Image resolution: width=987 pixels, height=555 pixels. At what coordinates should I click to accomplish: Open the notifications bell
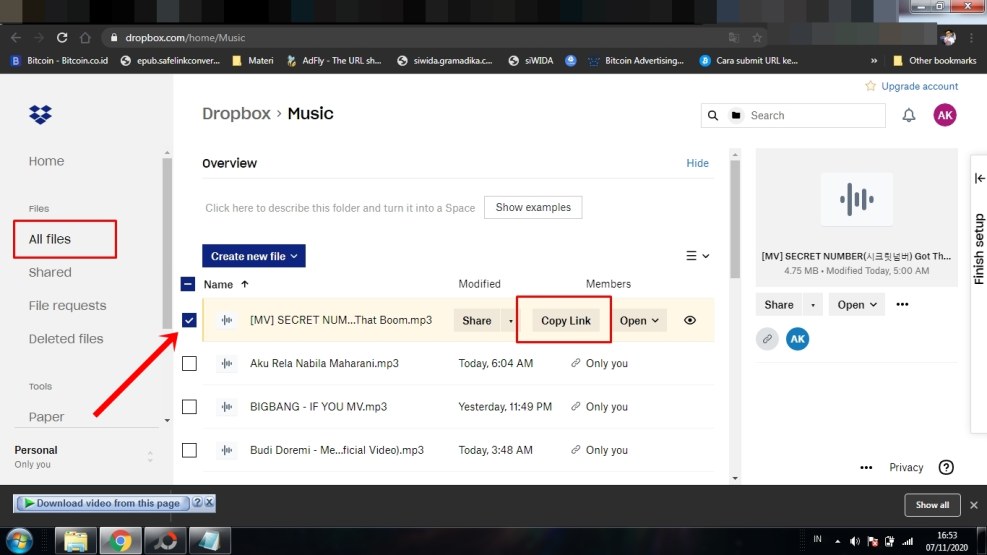coord(908,115)
